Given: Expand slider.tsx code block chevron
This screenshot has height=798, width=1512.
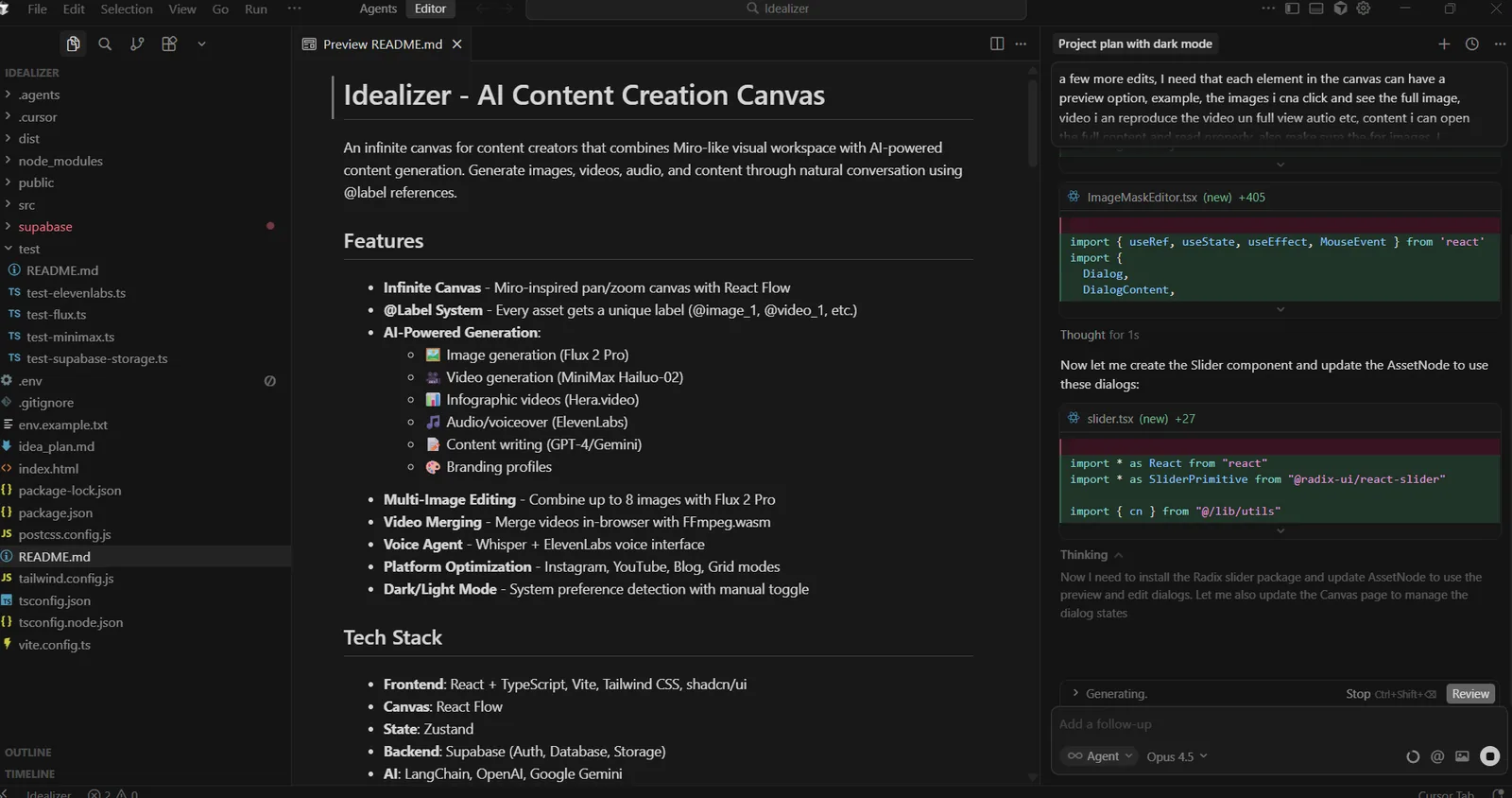Looking at the screenshot, I should click(x=1280, y=530).
